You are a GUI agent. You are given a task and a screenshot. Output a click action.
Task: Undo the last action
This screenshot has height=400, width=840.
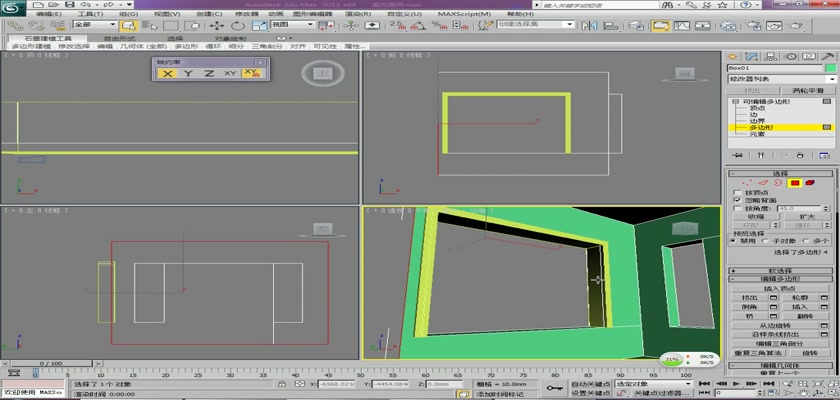click(85, 5)
